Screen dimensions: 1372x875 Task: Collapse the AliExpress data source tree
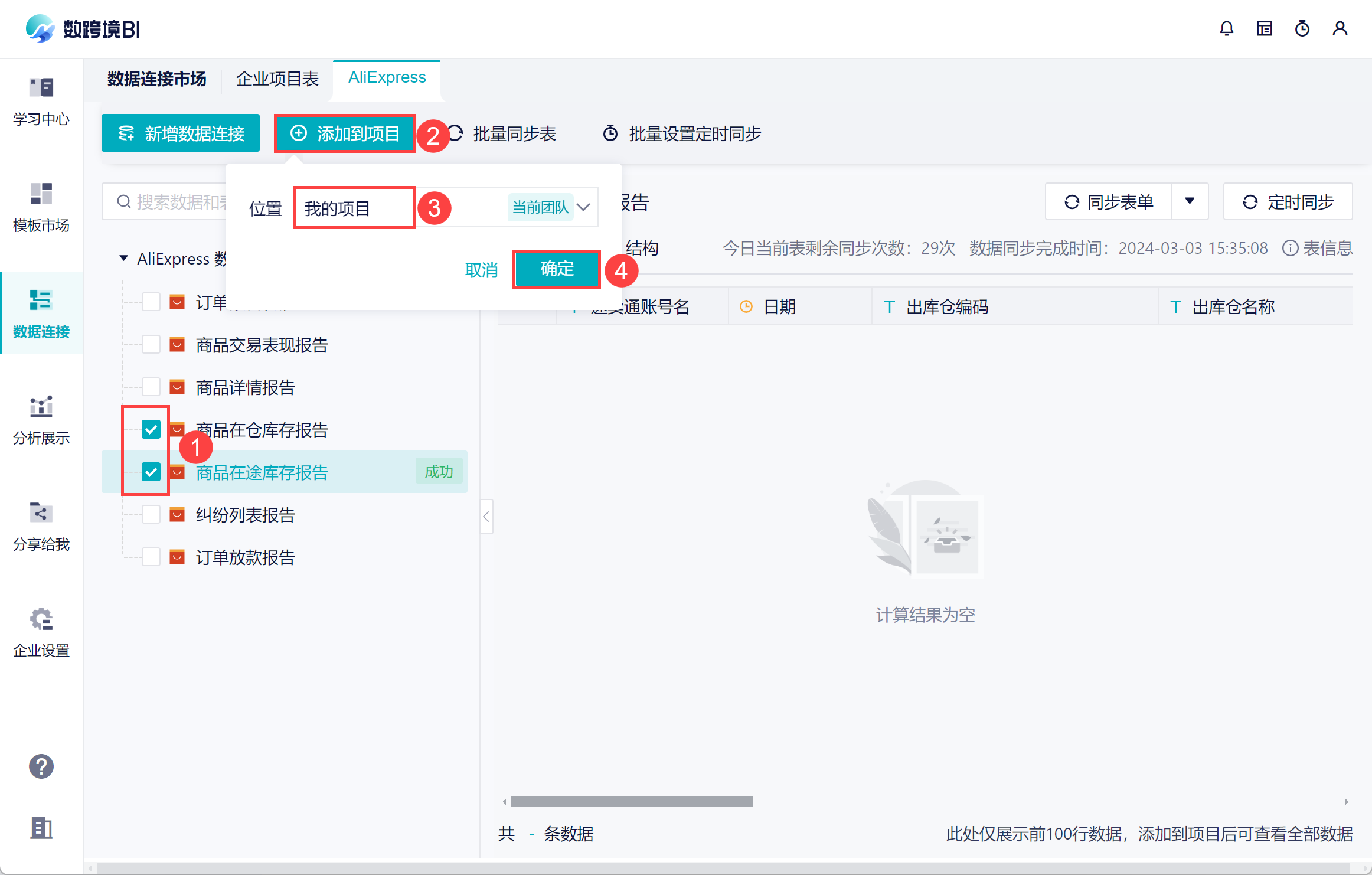click(124, 258)
